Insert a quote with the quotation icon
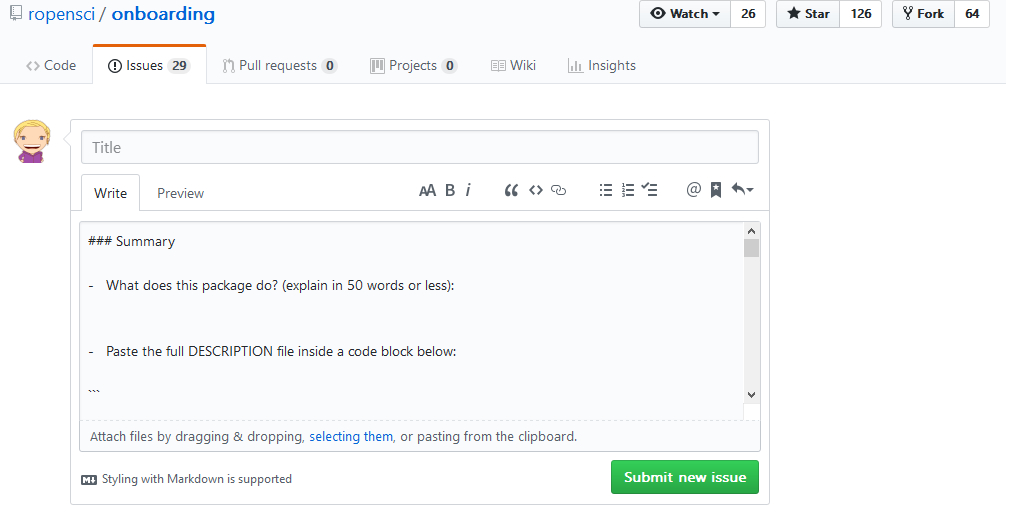The height and width of the screenshot is (526, 1015). tap(511, 190)
